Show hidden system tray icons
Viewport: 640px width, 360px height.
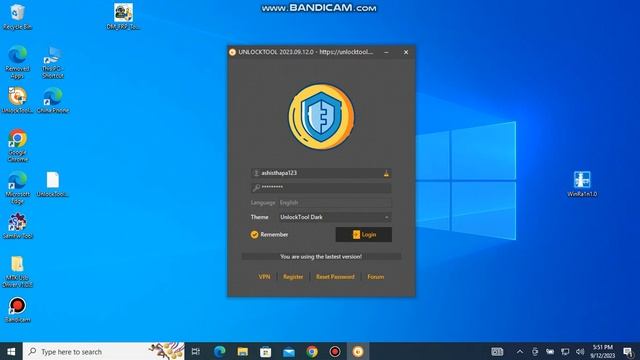click(x=520, y=351)
